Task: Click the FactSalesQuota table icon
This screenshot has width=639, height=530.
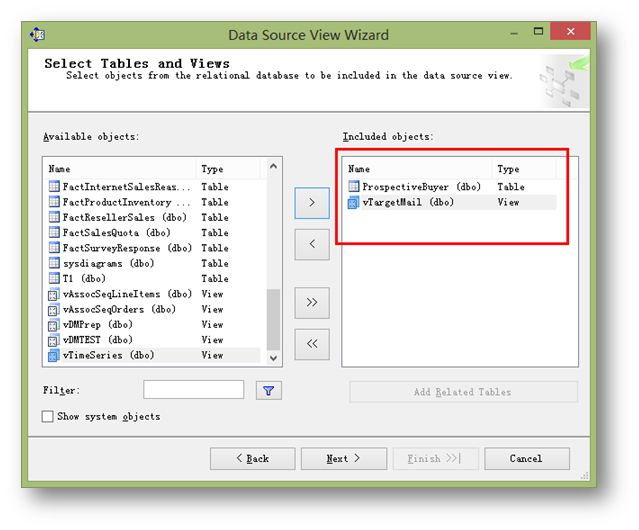Action: click(54, 233)
